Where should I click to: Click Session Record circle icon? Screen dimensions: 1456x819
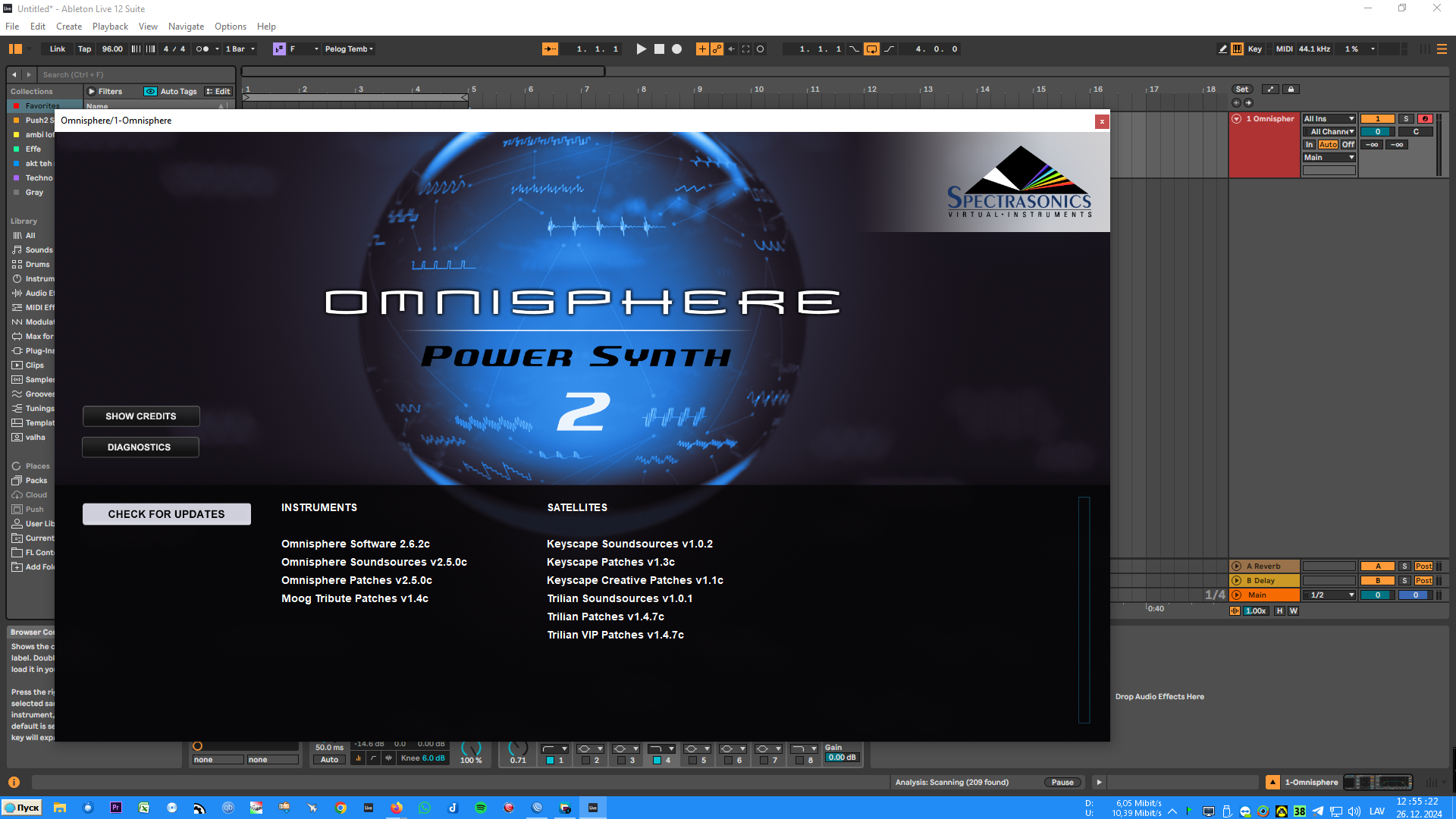click(761, 49)
